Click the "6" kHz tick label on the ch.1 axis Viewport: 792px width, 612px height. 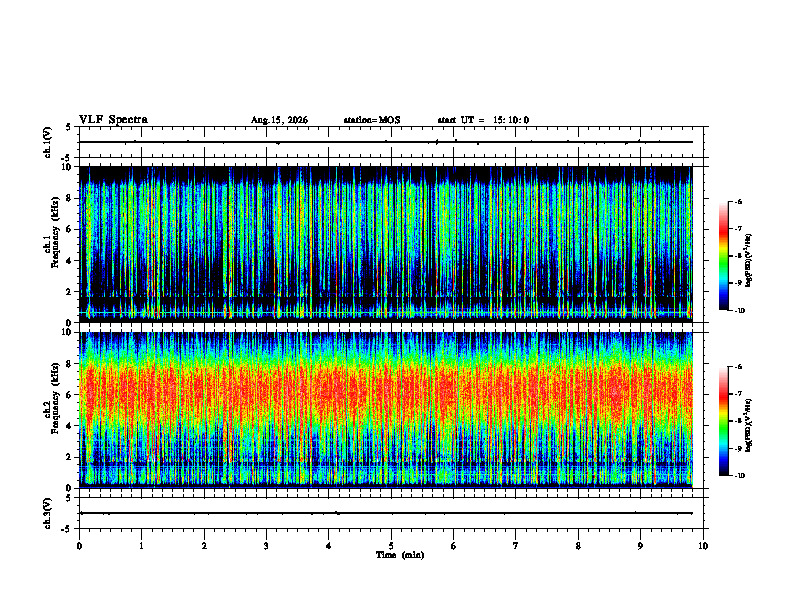point(69,229)
